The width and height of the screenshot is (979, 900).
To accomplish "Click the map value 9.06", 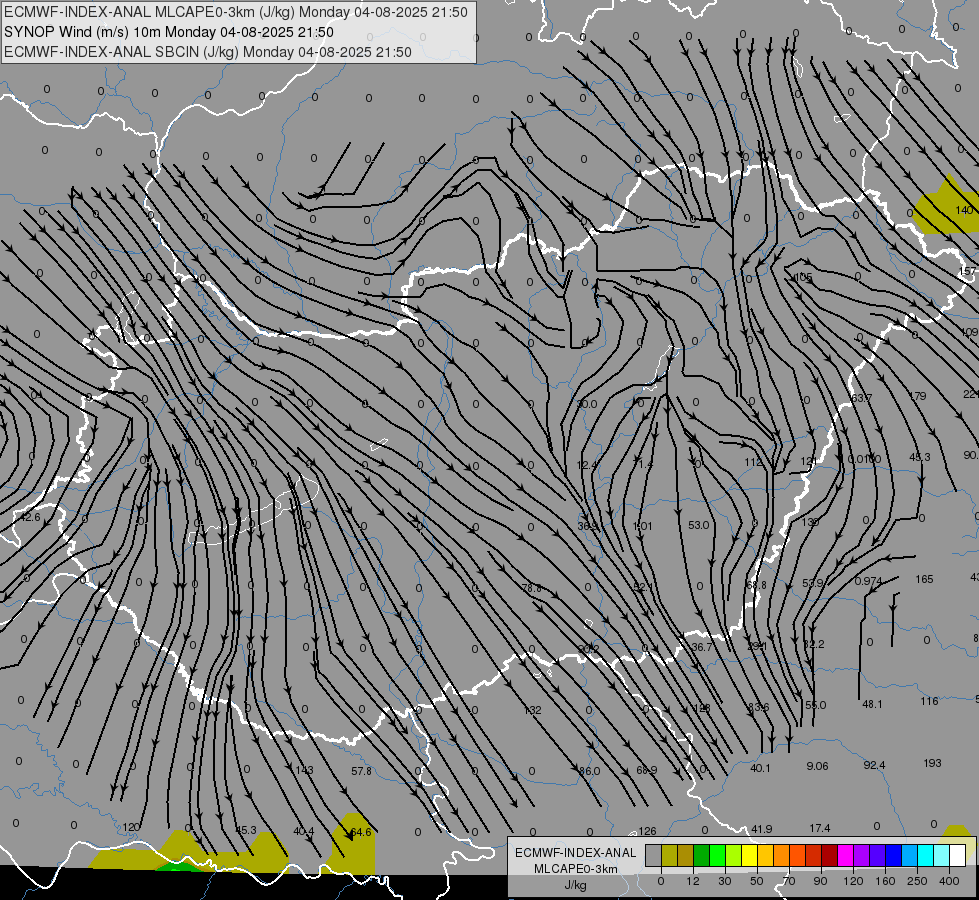I will pos(817,766).
